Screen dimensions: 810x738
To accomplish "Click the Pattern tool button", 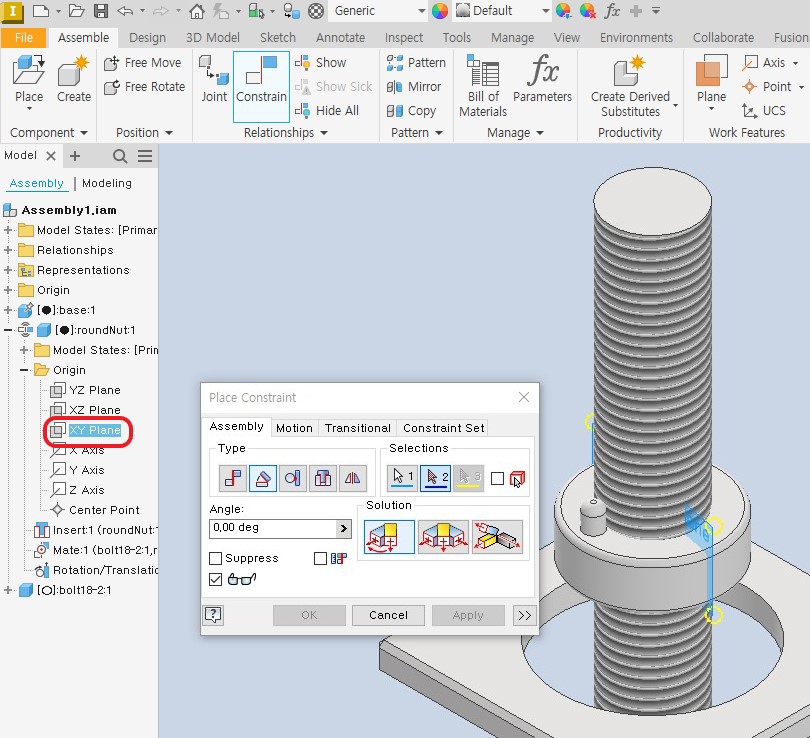I will 416,62.
